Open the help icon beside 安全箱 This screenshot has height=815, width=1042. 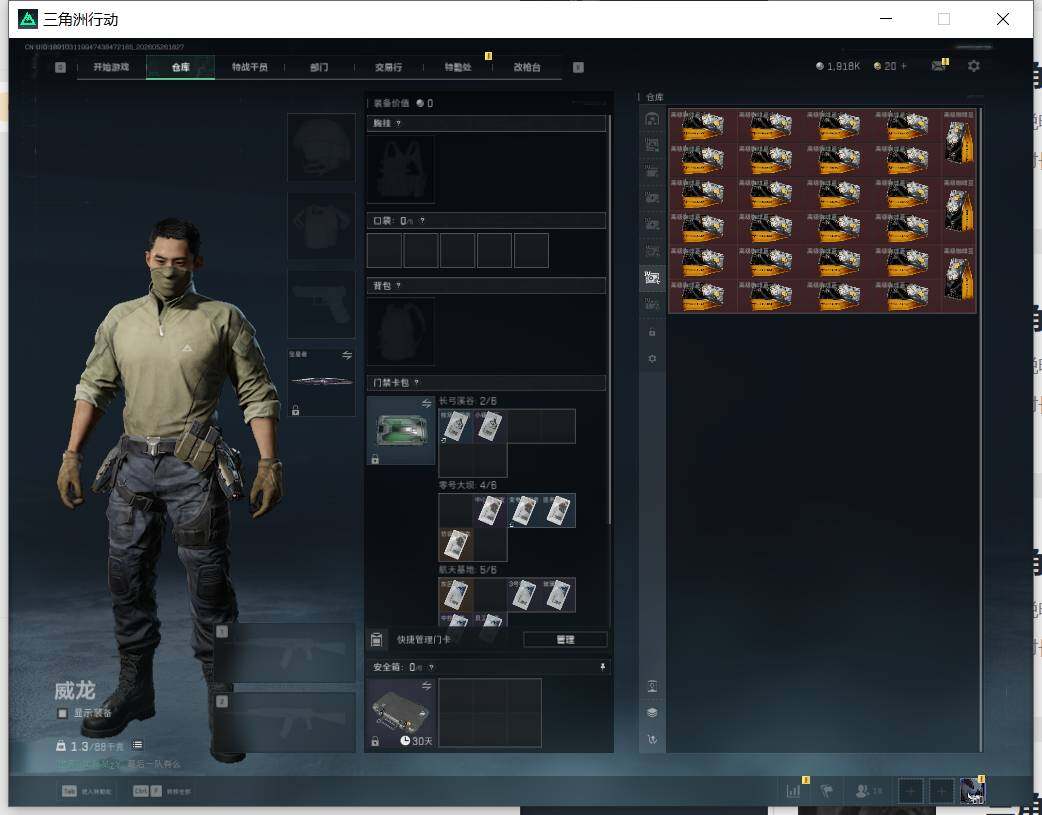[431, 667]
